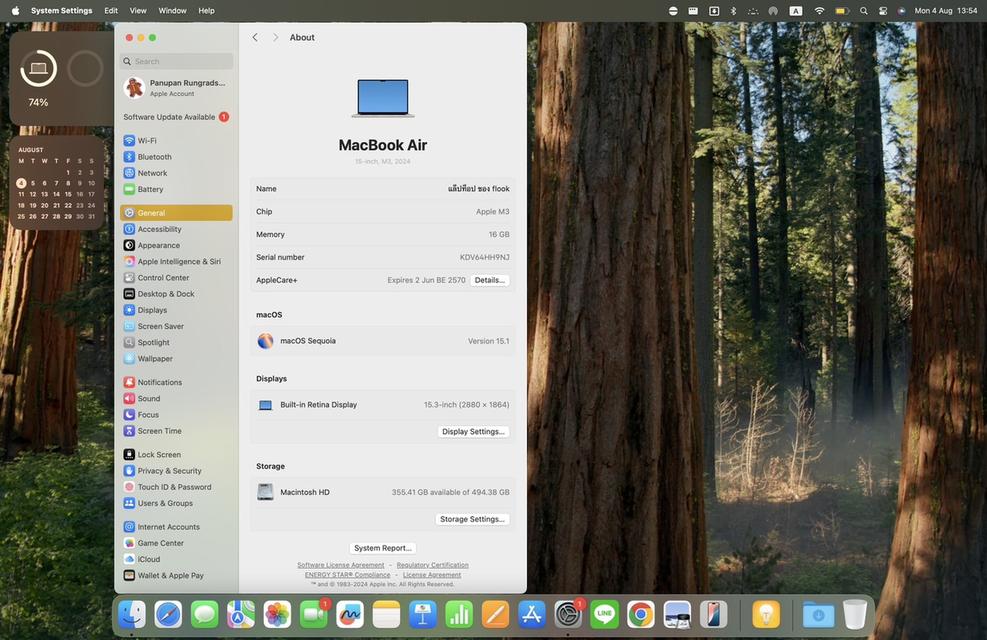987x640 pixels.
Task: Open Spotlight settings in sidebar
Action: pos(176,342)
